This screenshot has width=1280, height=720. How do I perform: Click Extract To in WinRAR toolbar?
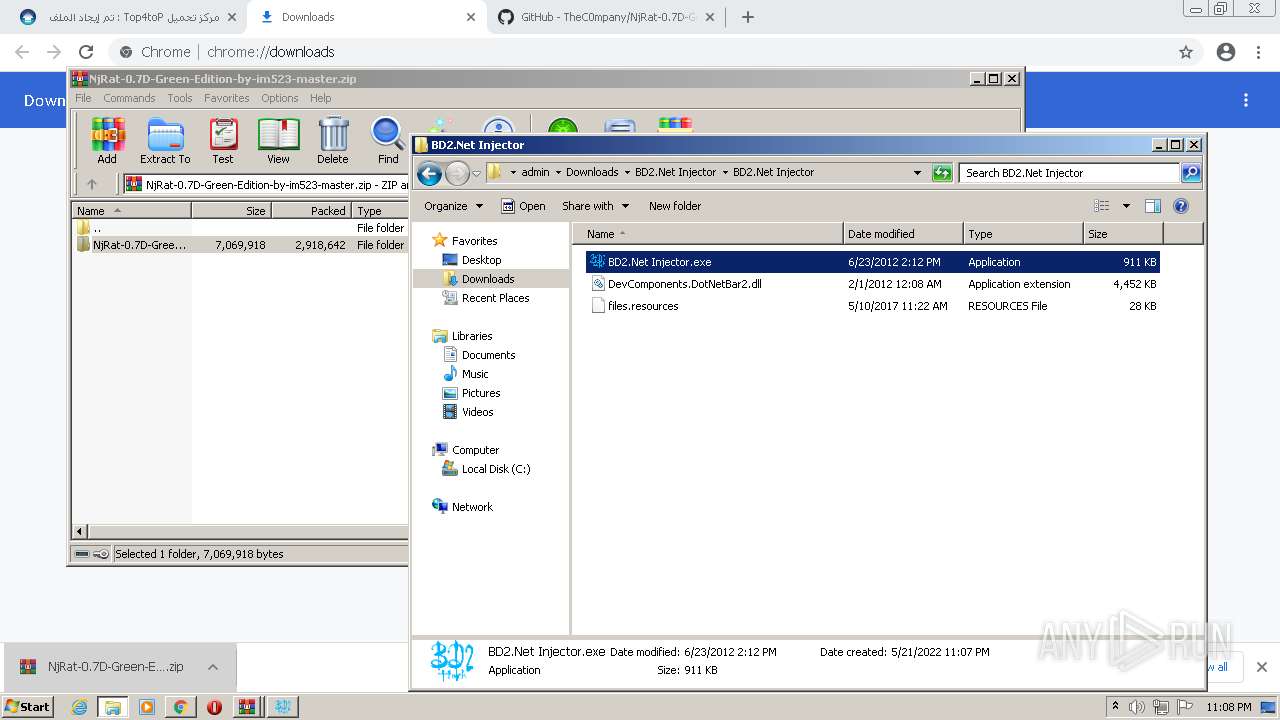pyautogui.click(x=165, y=141)
